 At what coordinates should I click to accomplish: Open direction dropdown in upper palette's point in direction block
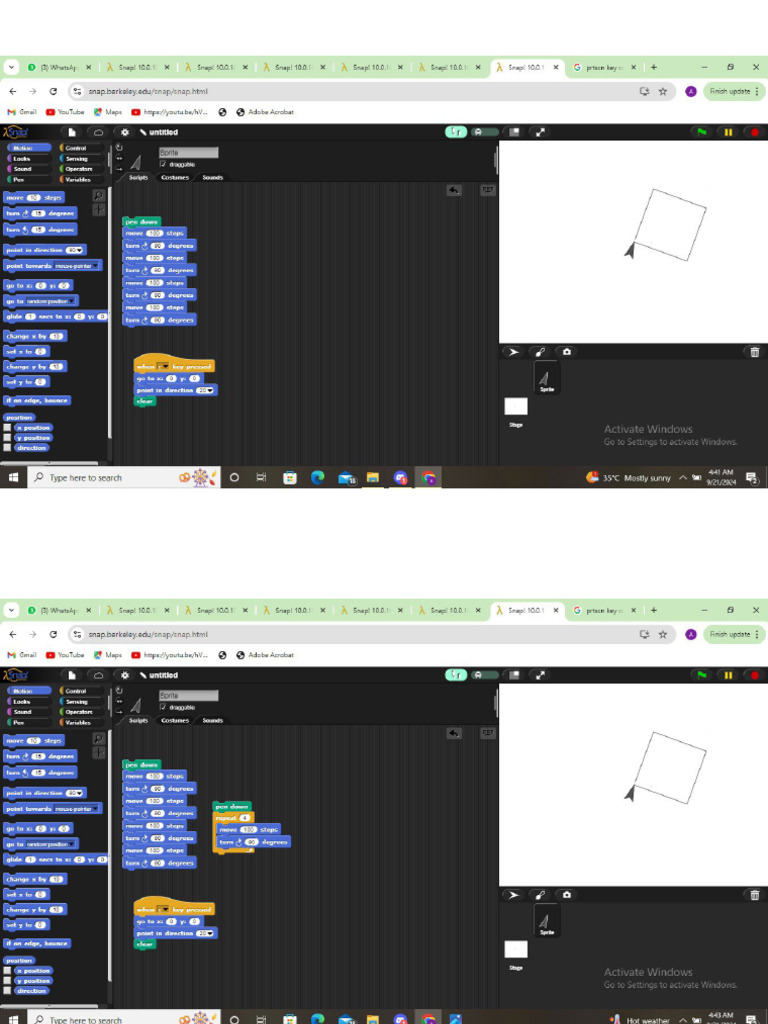coord(80,250)
